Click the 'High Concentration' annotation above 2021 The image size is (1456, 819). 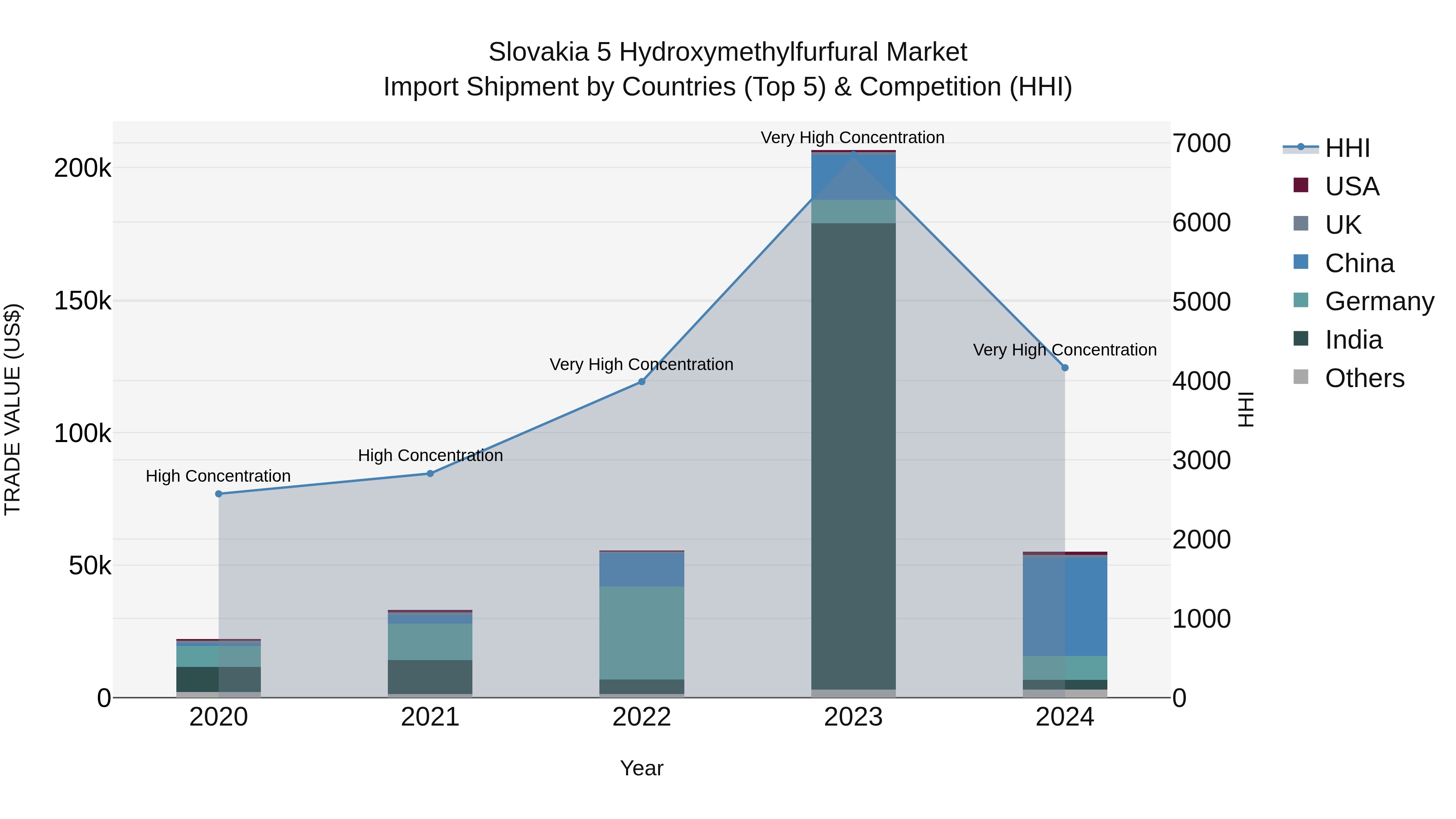pos(430,455)
